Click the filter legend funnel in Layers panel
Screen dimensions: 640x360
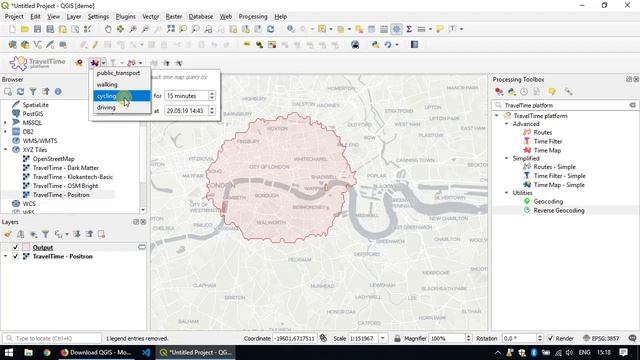[x=45, y=234]
